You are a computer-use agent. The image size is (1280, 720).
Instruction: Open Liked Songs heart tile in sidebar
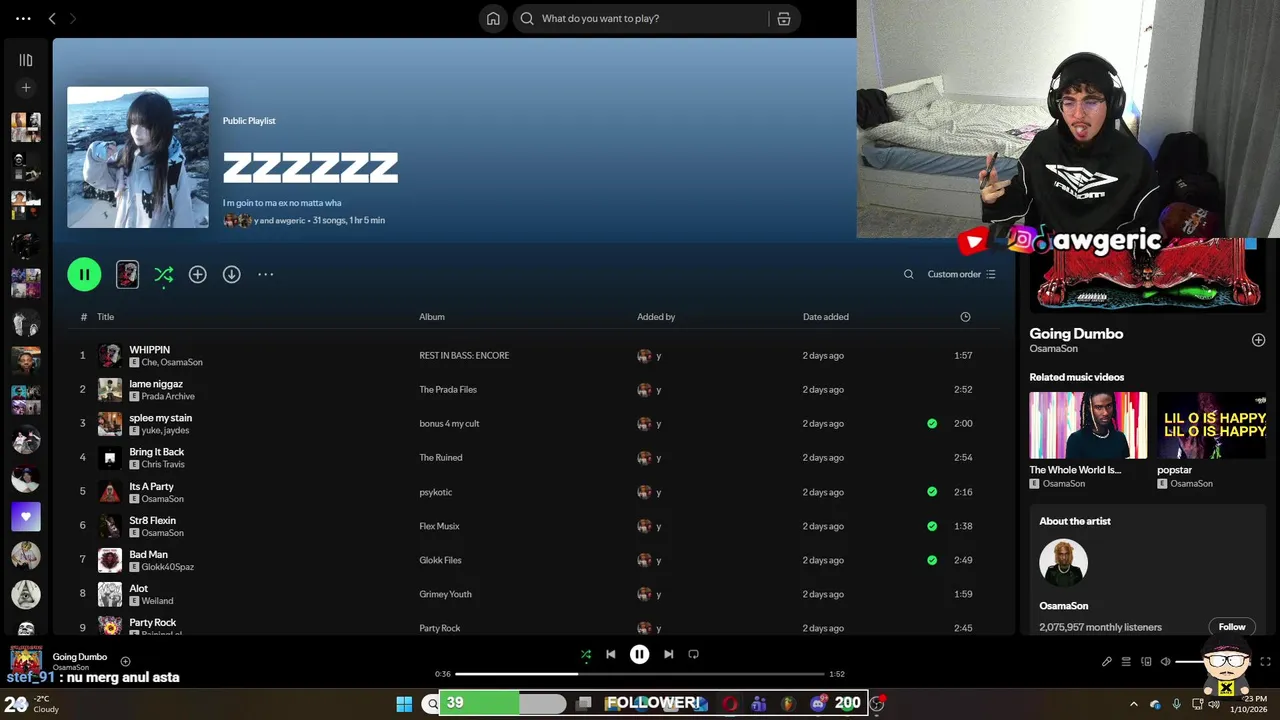(x=26, y=517)
